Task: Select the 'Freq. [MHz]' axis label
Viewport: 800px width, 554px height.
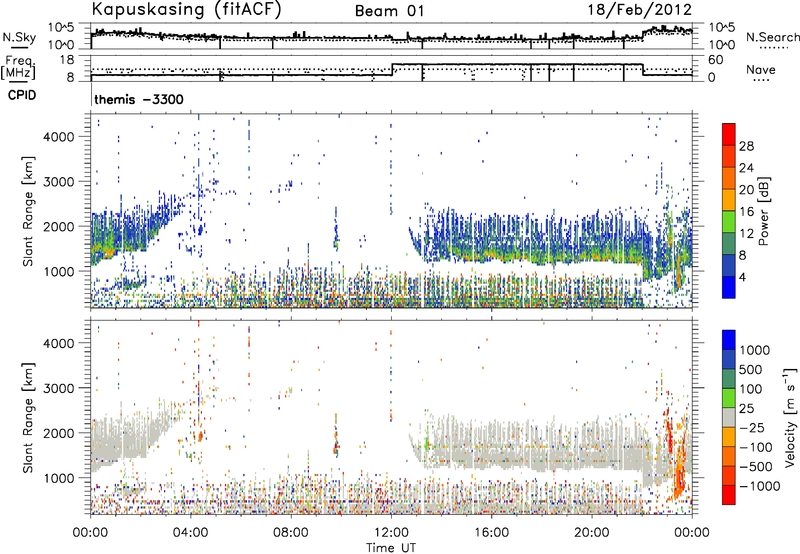Action: 19,68
